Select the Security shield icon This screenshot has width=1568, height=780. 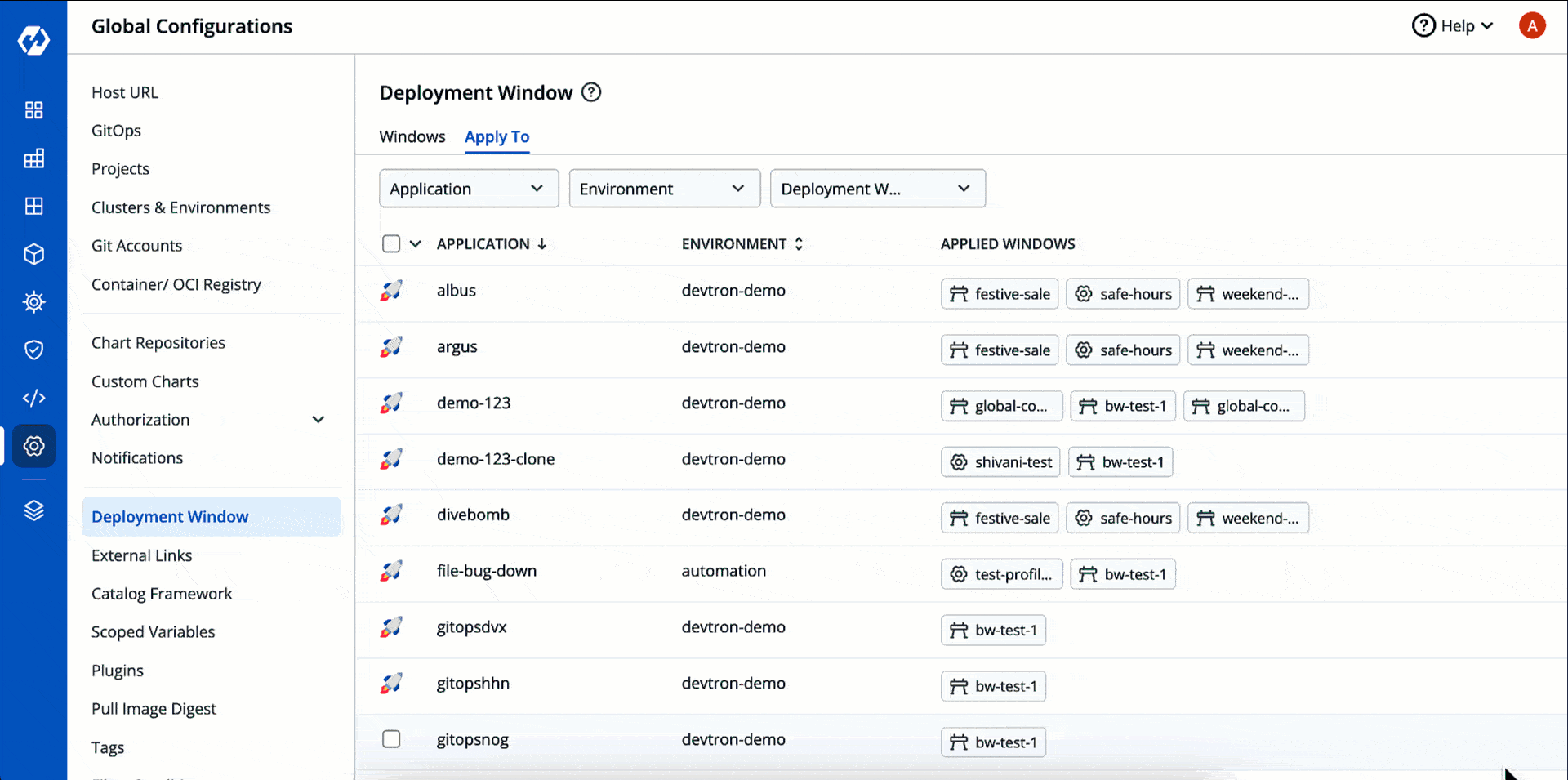[33, 350]
